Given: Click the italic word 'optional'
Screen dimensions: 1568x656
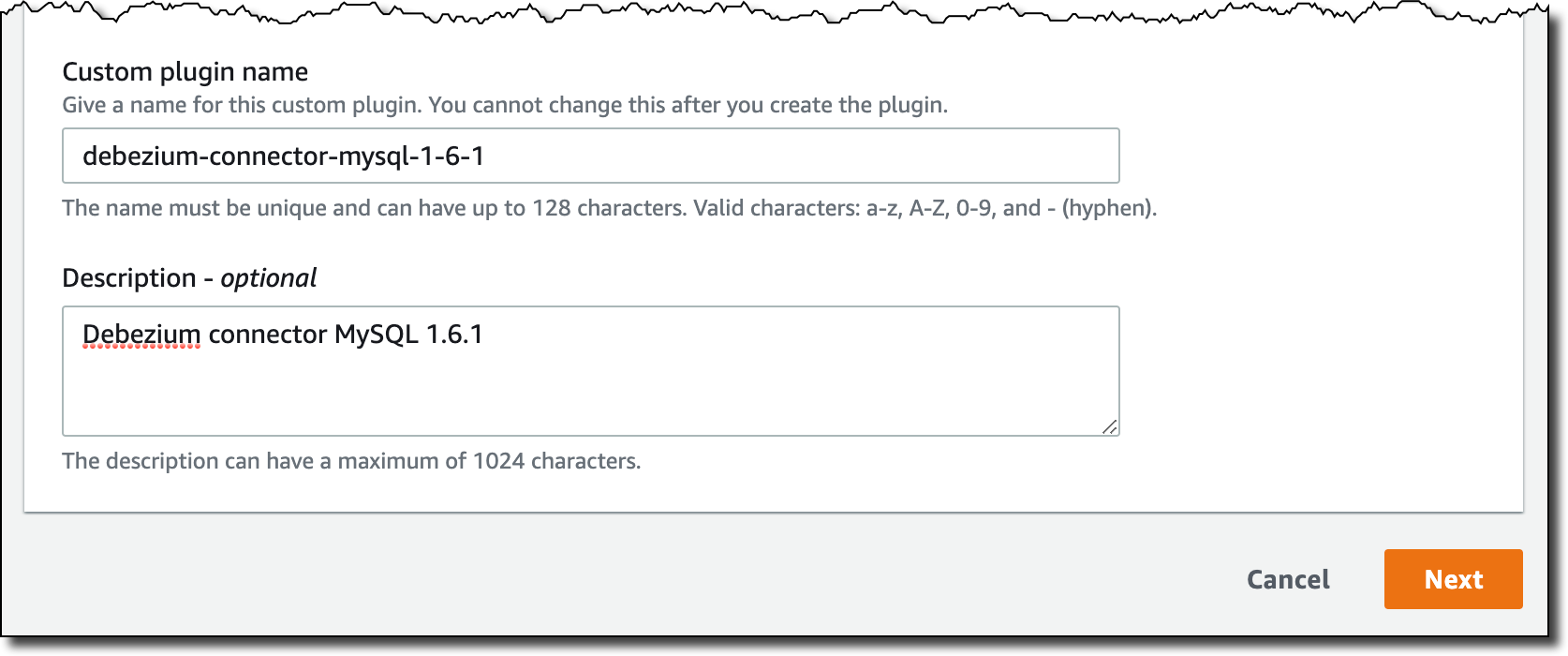Looking at the screenshot, I should [269, 278].
